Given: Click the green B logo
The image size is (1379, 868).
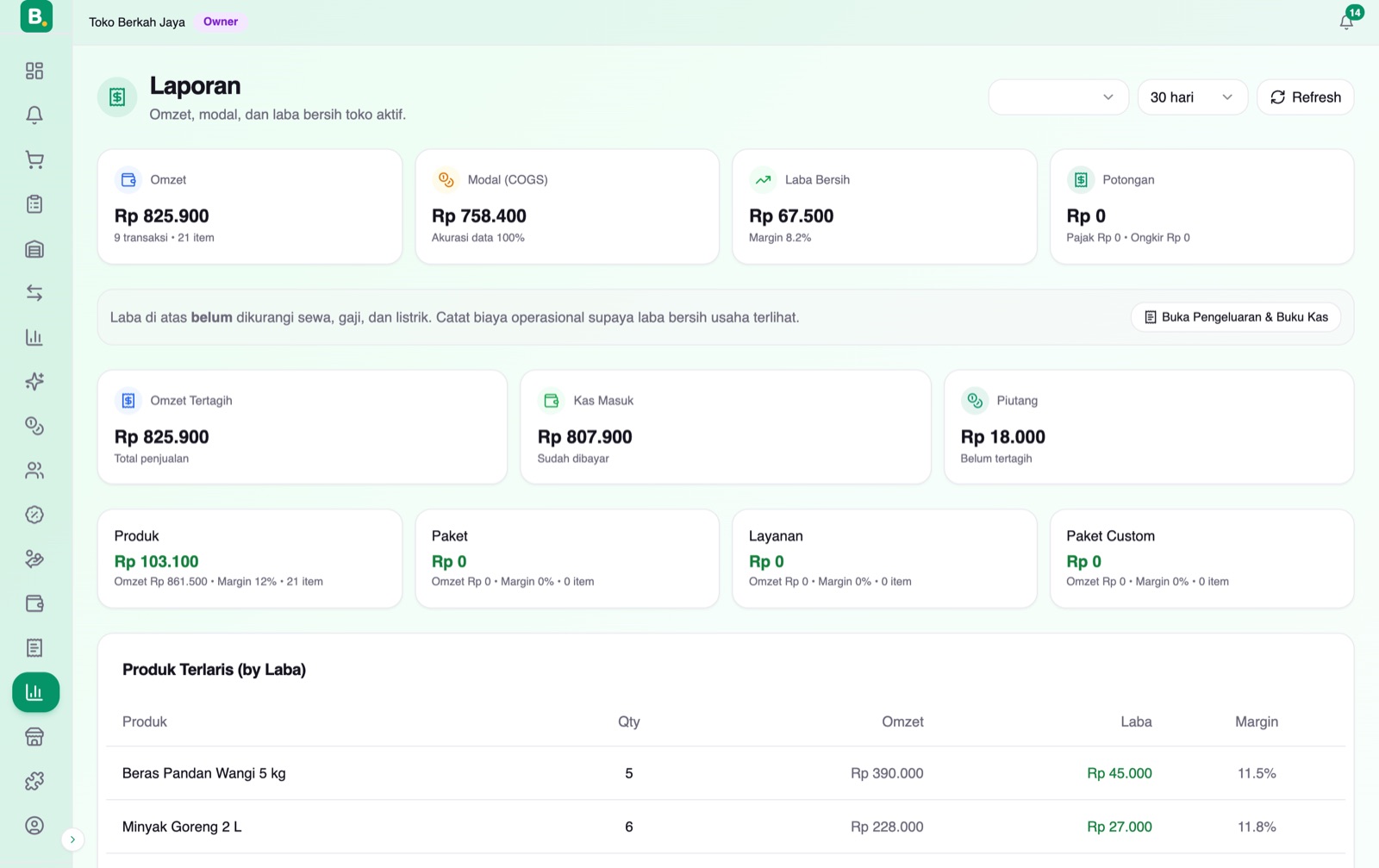Looking at the screenshot, I should tap(36, 16).
